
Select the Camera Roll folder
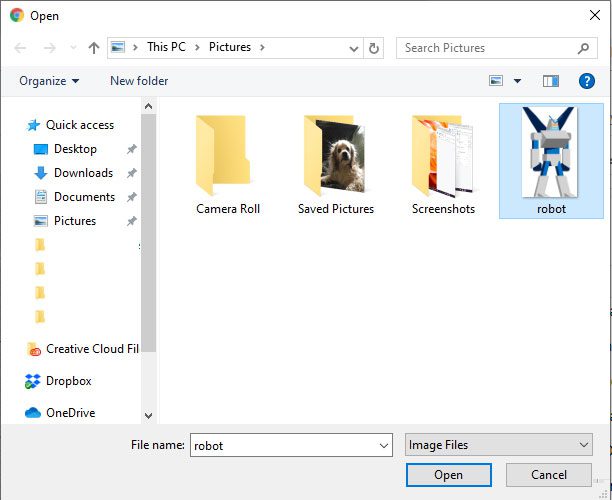pos(228,165)
